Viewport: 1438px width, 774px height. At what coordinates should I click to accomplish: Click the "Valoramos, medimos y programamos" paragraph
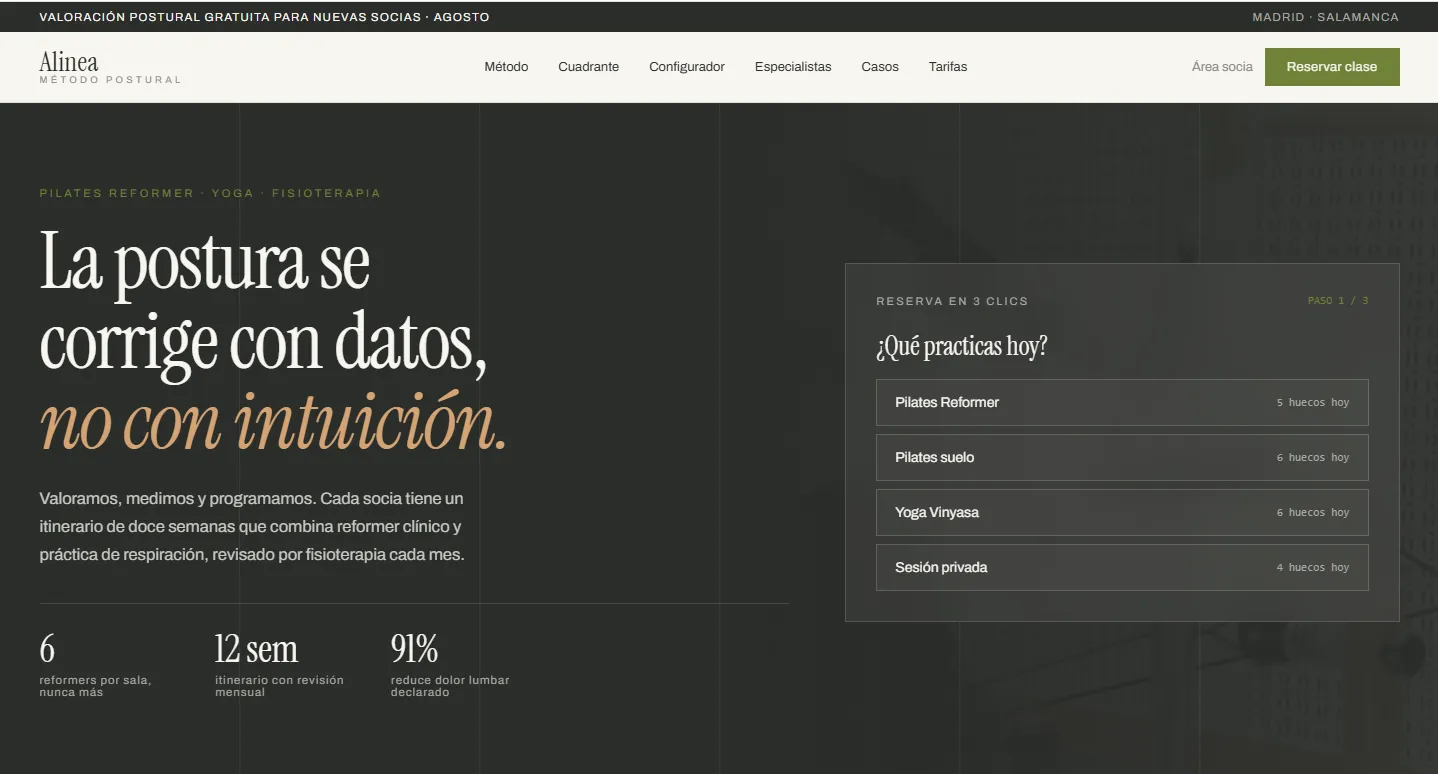pos(252,526)
